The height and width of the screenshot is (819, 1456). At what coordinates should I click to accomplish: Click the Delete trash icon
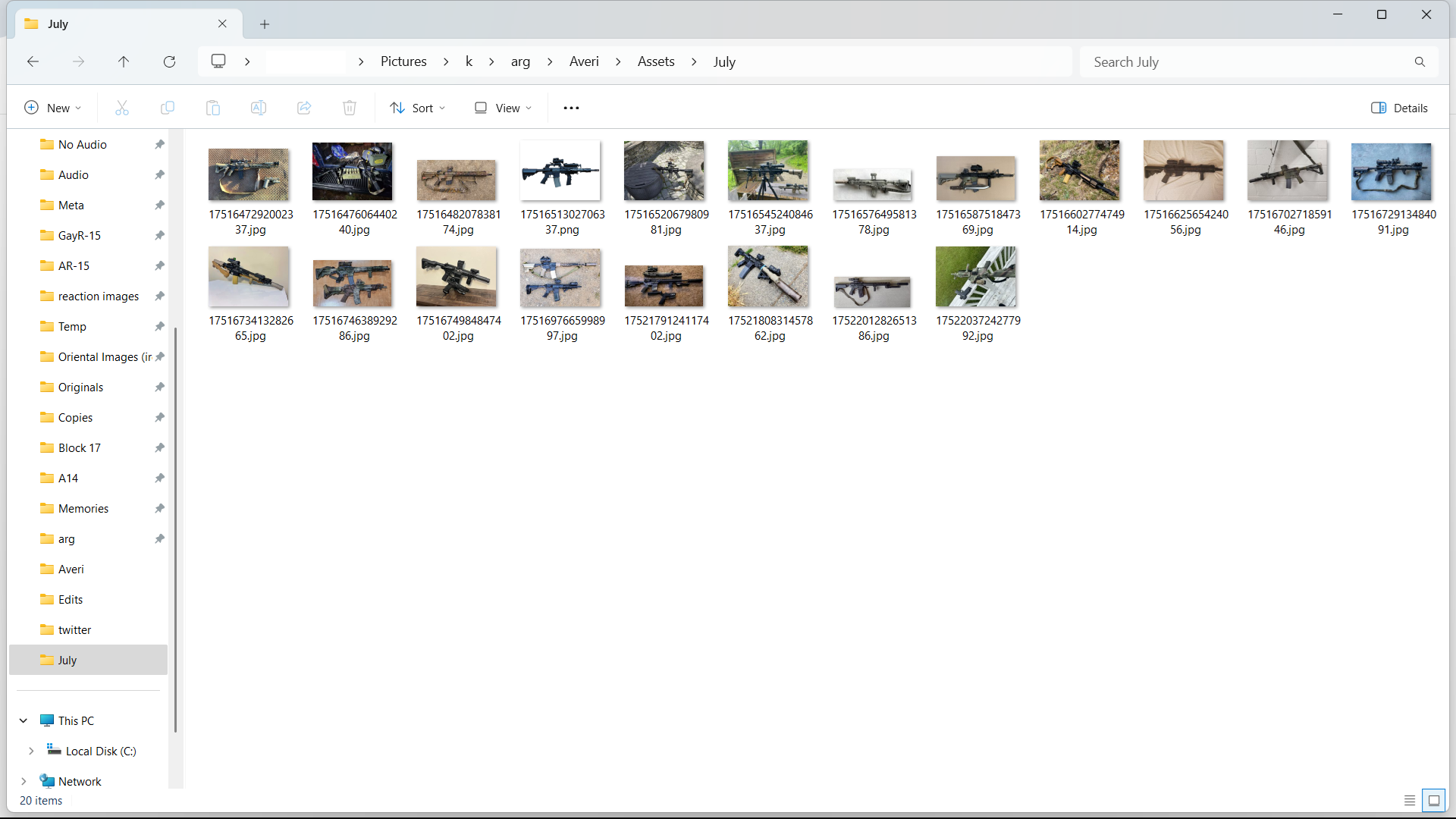(350, 108)
